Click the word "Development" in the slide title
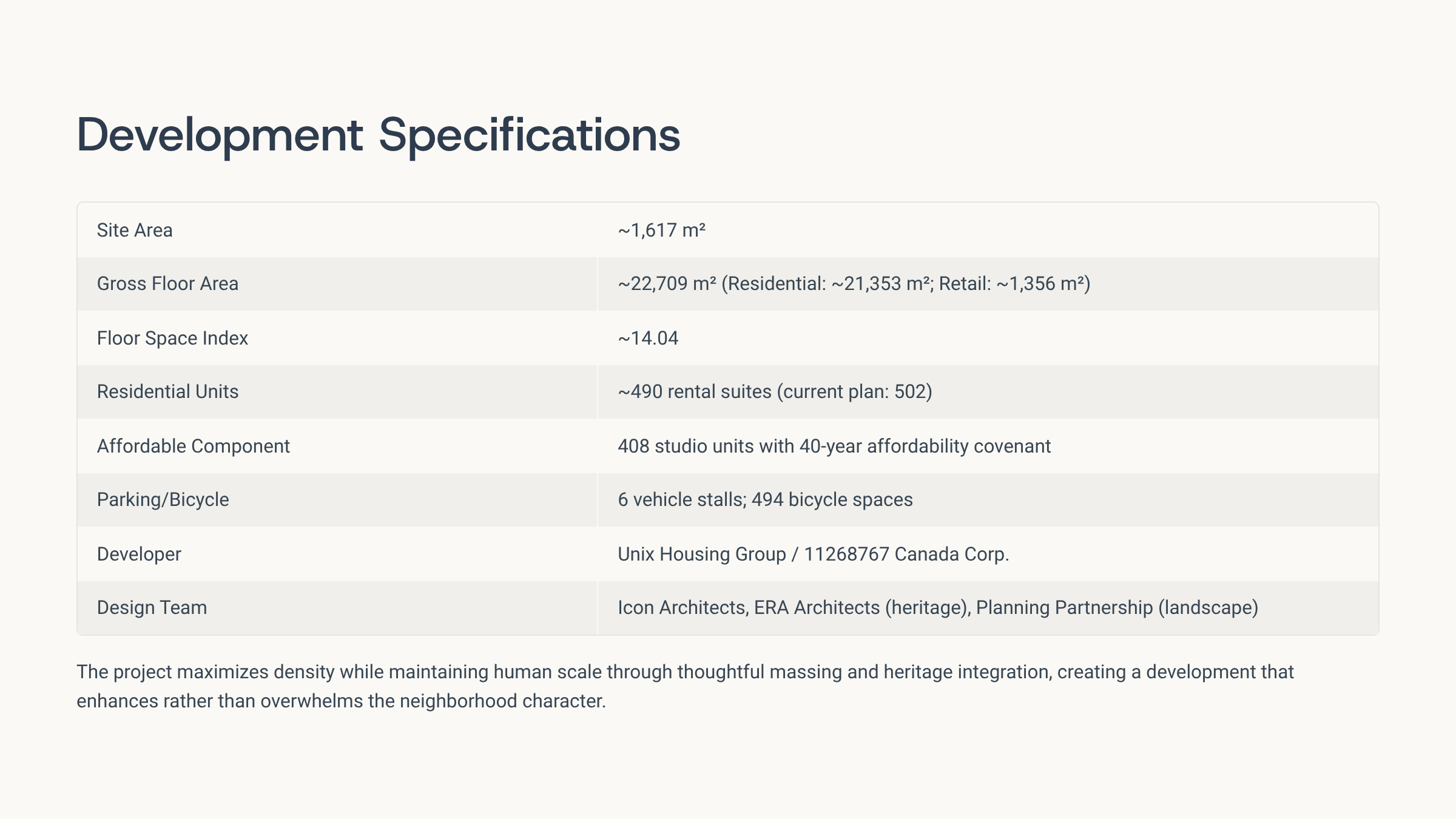This screenshot has width=1456, height=819. 220,135
